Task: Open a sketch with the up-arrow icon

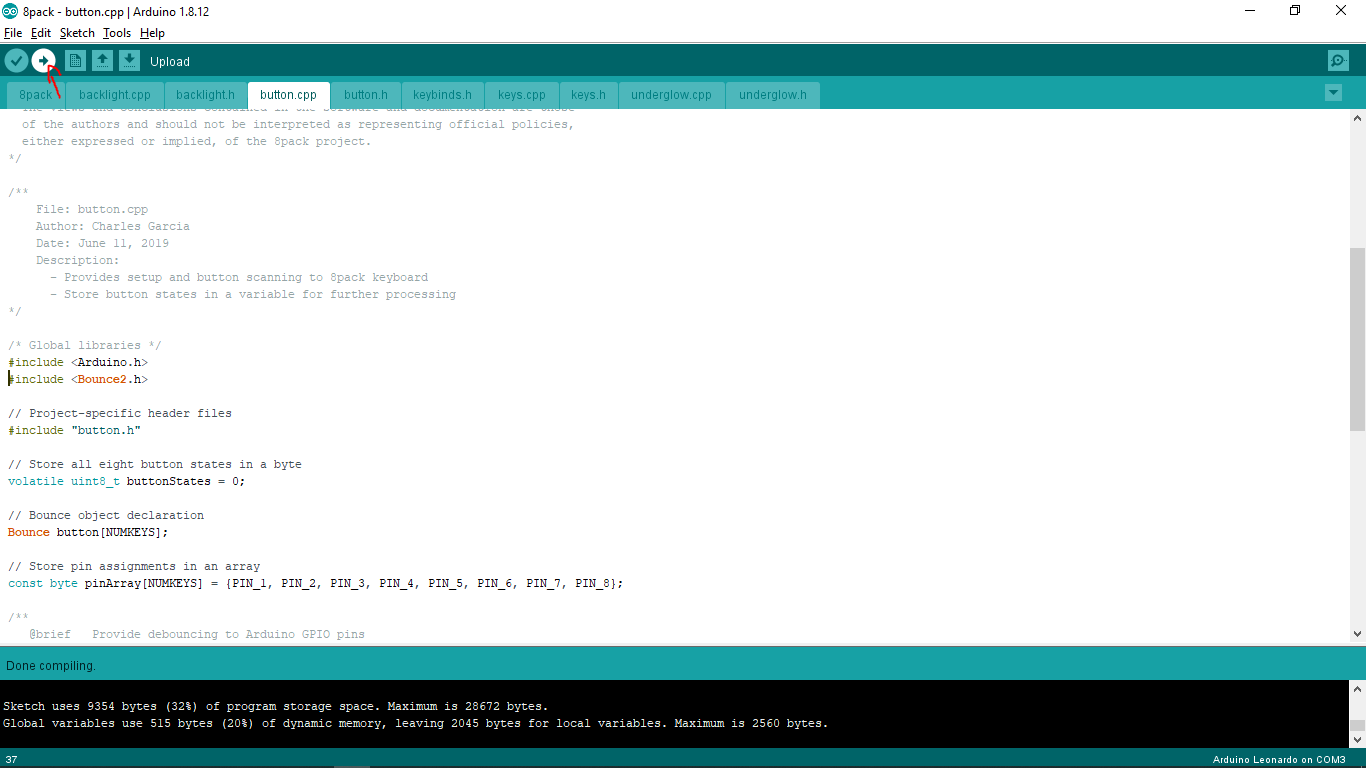Action: click(x=102, y=61)
